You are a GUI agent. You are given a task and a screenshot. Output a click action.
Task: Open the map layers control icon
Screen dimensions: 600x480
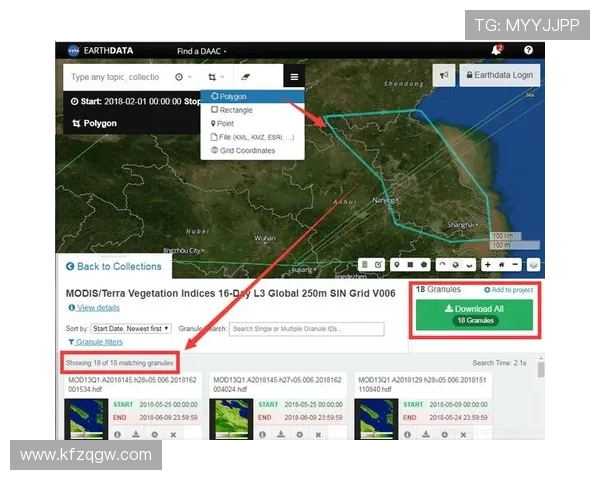click(533, 265)
